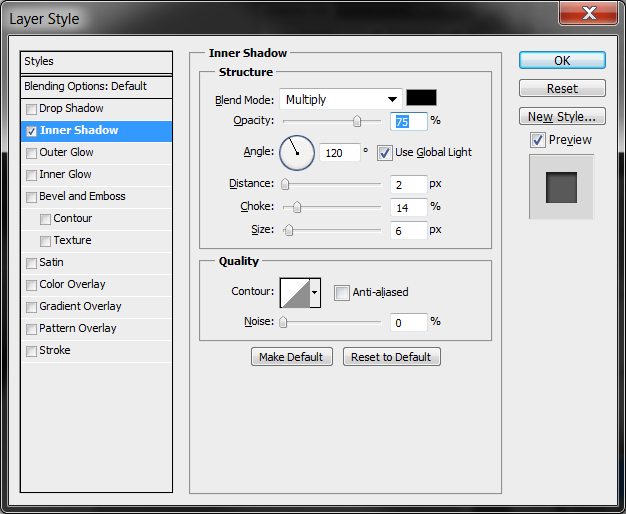Toggle Use Global Light checkbox
Screen dimensions: 626x514
(385, 153)
